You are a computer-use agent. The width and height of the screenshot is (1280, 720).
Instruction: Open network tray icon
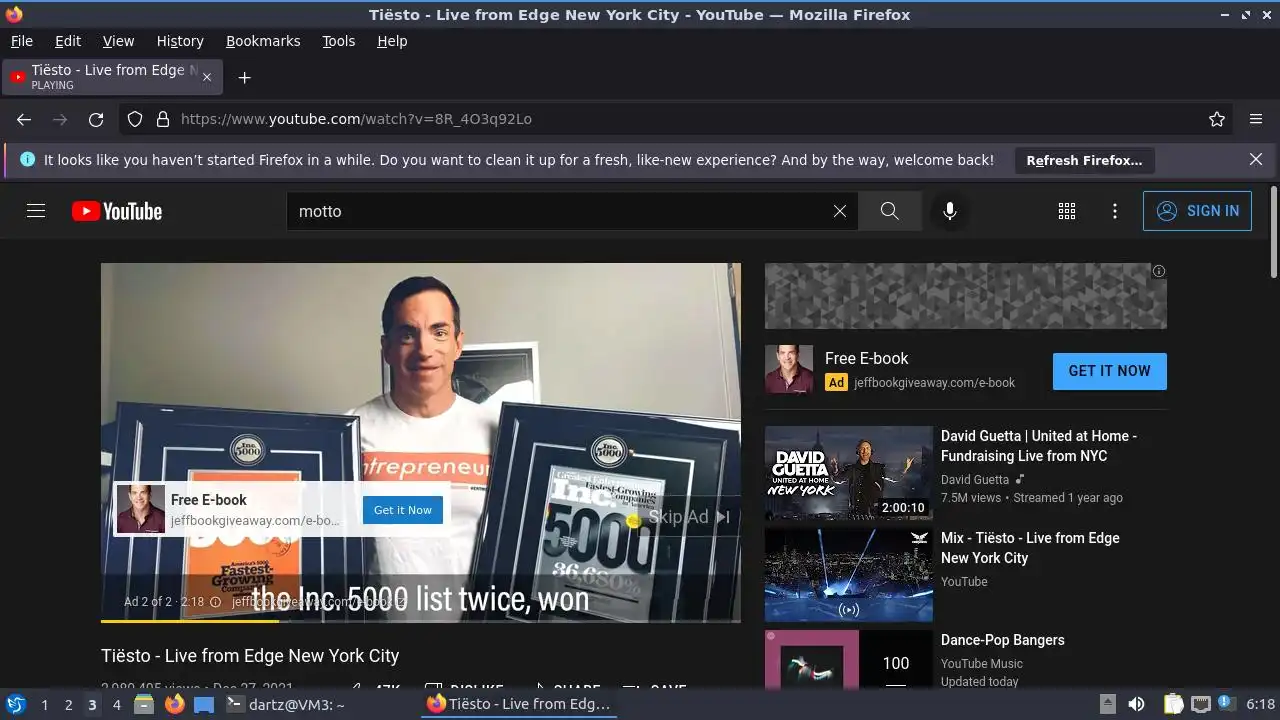pyautogui.click(x=1201, y=704)
